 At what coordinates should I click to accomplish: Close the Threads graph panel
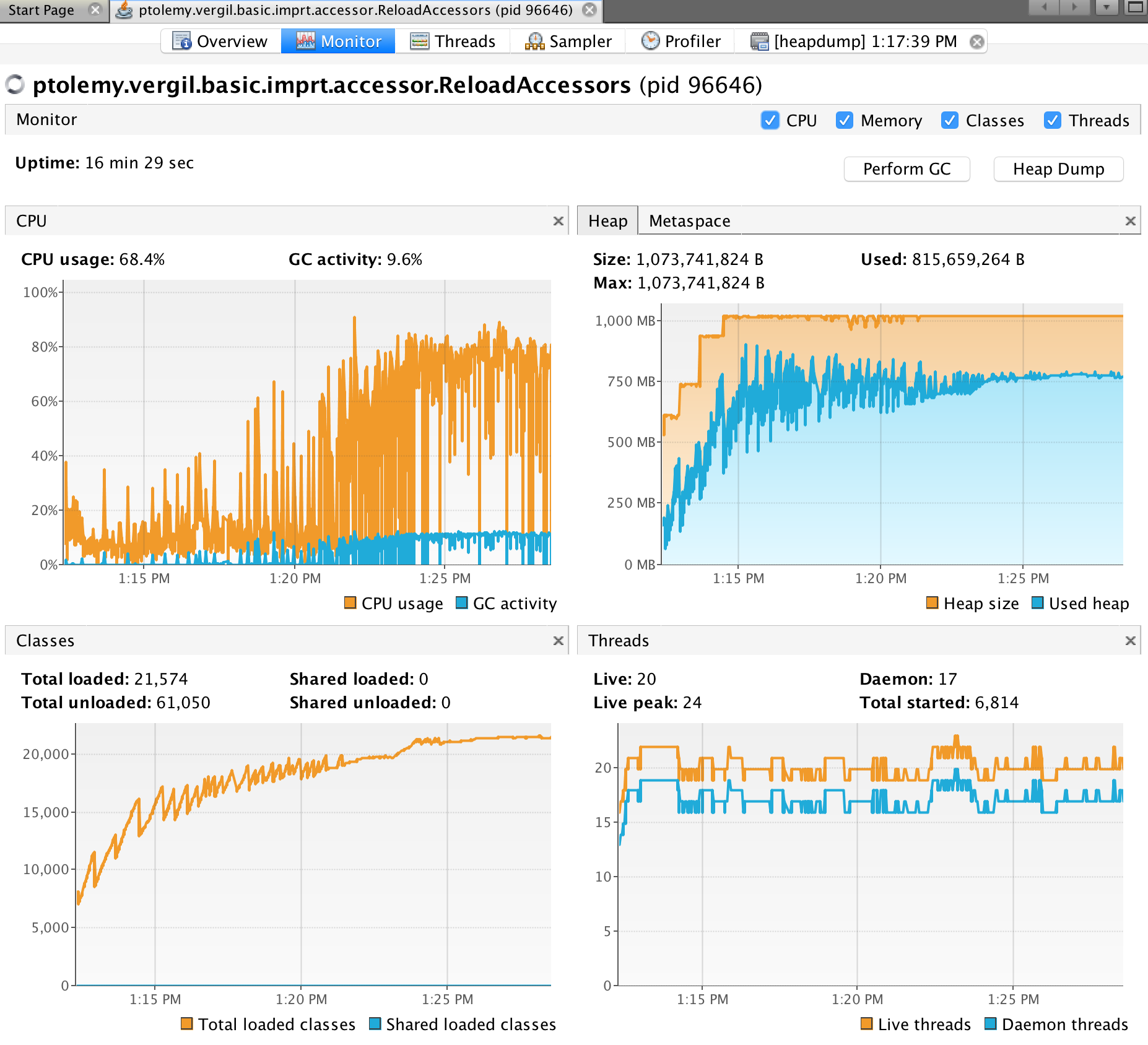(x=1130, y=641)
